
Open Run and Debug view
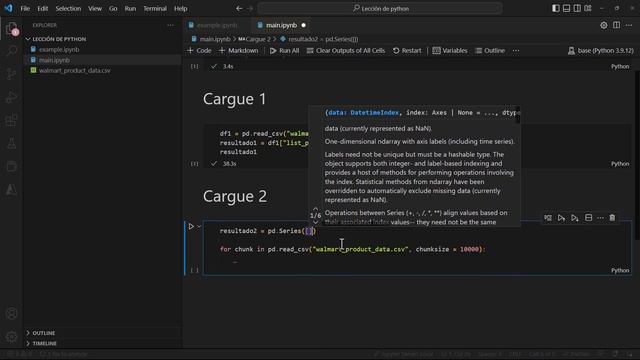coord(11,97)
